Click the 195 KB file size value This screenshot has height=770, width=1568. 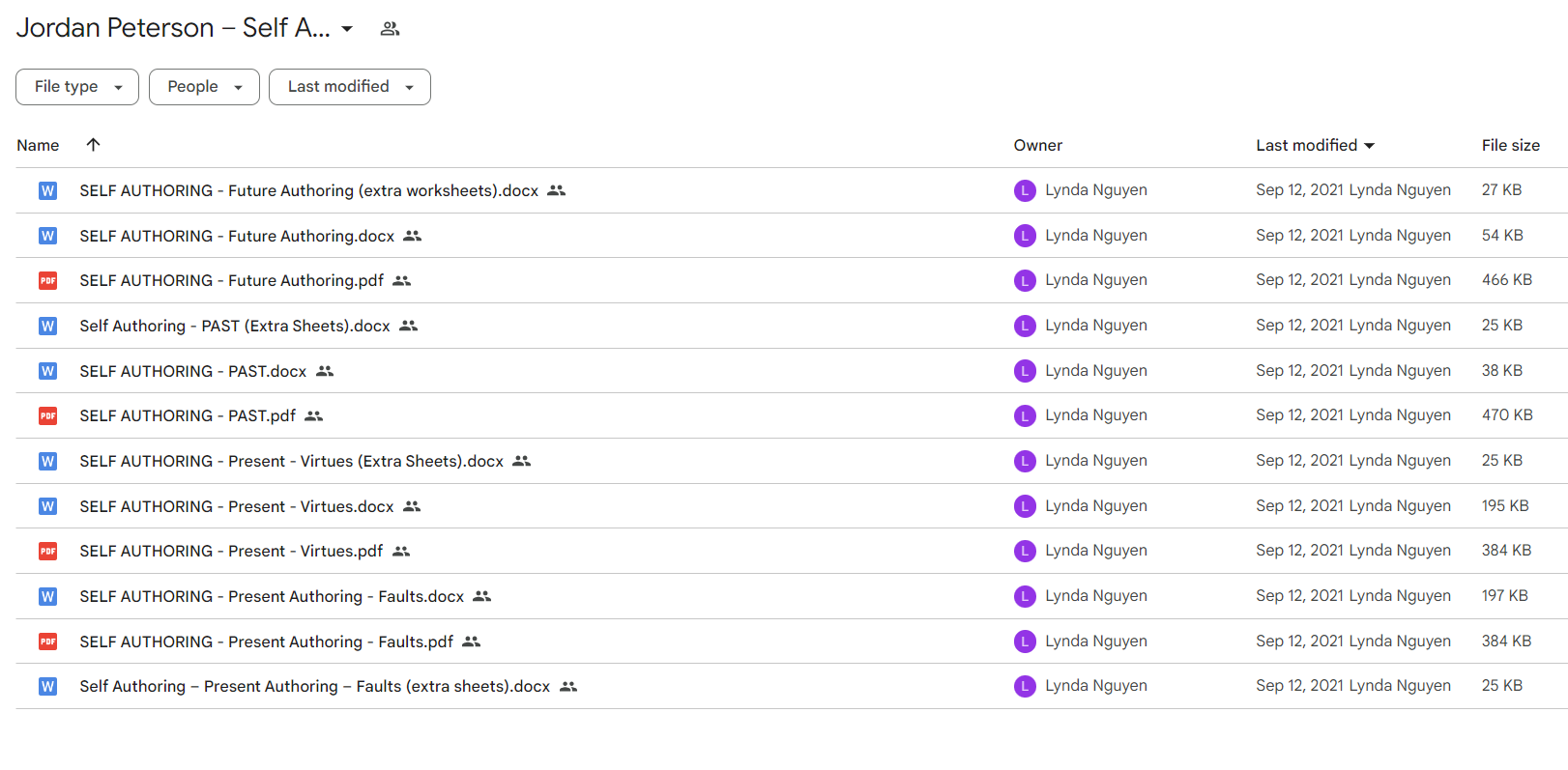point(1505,506)
